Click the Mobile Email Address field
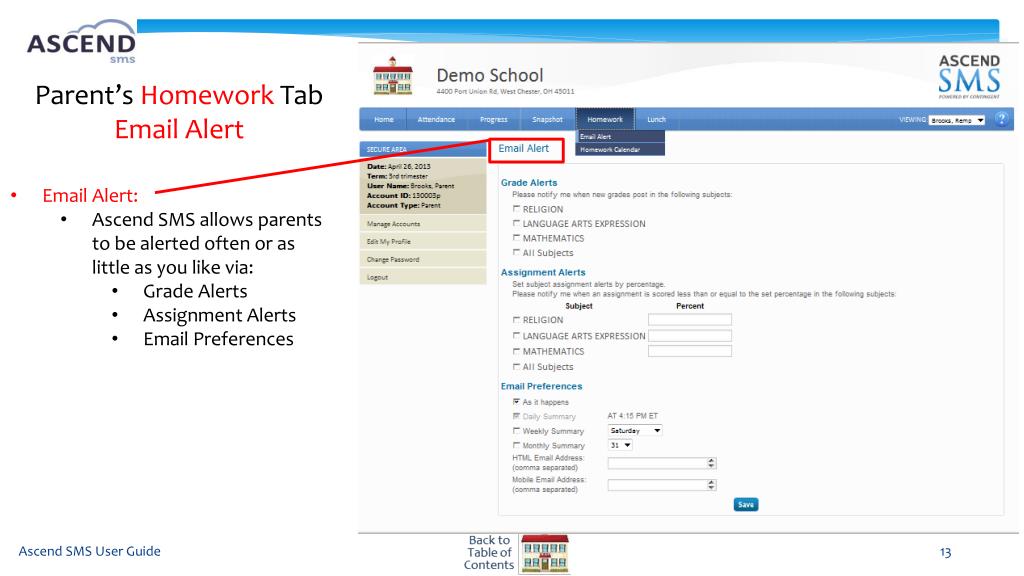The width and height of the screenshot is (1024, 576). [x=662, y=485]
